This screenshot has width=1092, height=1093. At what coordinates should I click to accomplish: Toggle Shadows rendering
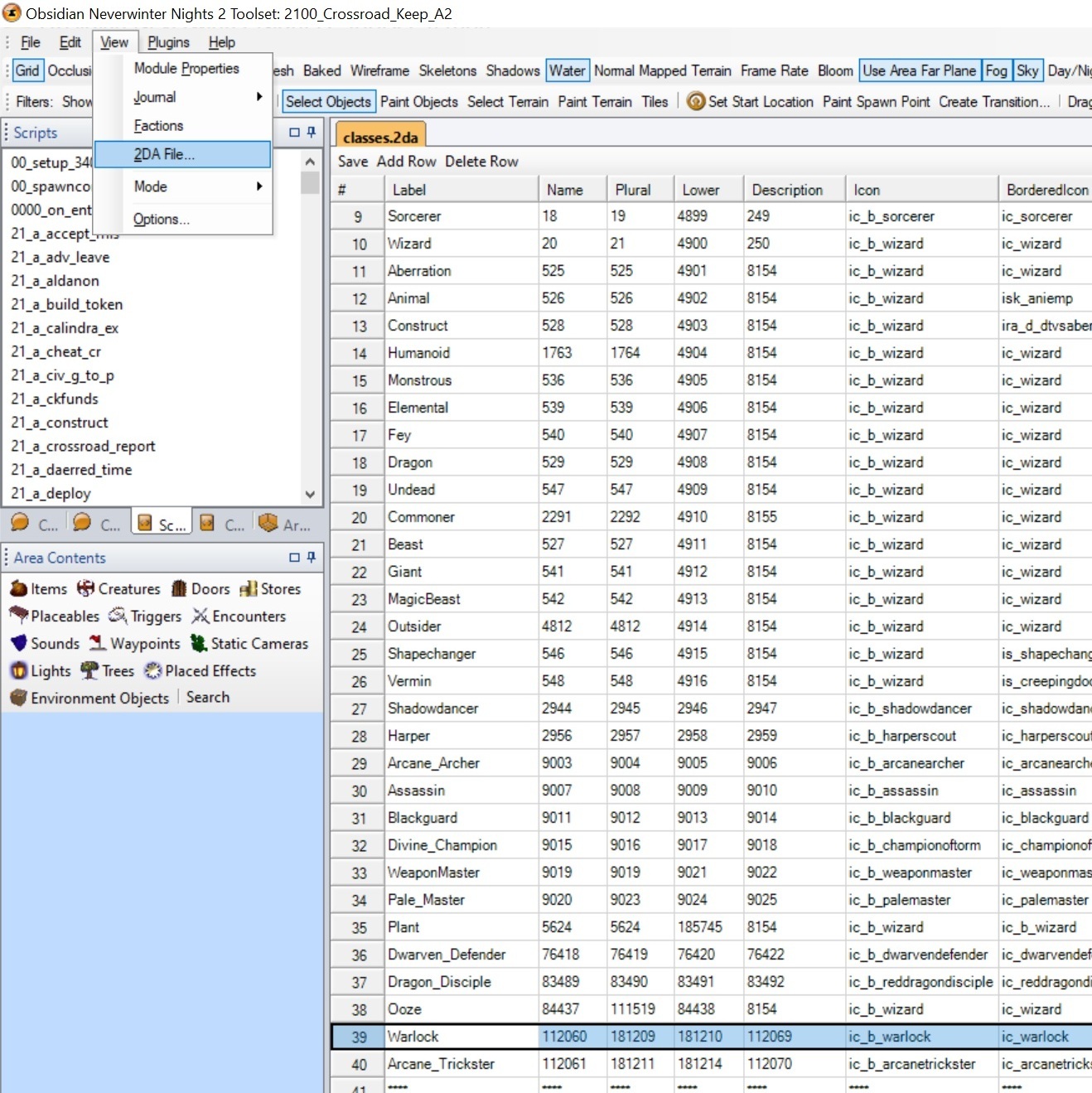513,70
